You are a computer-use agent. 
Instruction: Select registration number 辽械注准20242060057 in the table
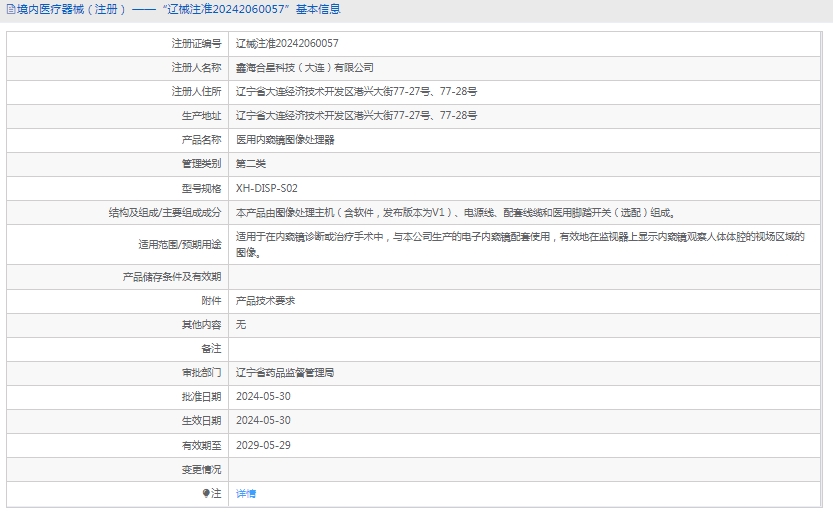click(287, 44)
